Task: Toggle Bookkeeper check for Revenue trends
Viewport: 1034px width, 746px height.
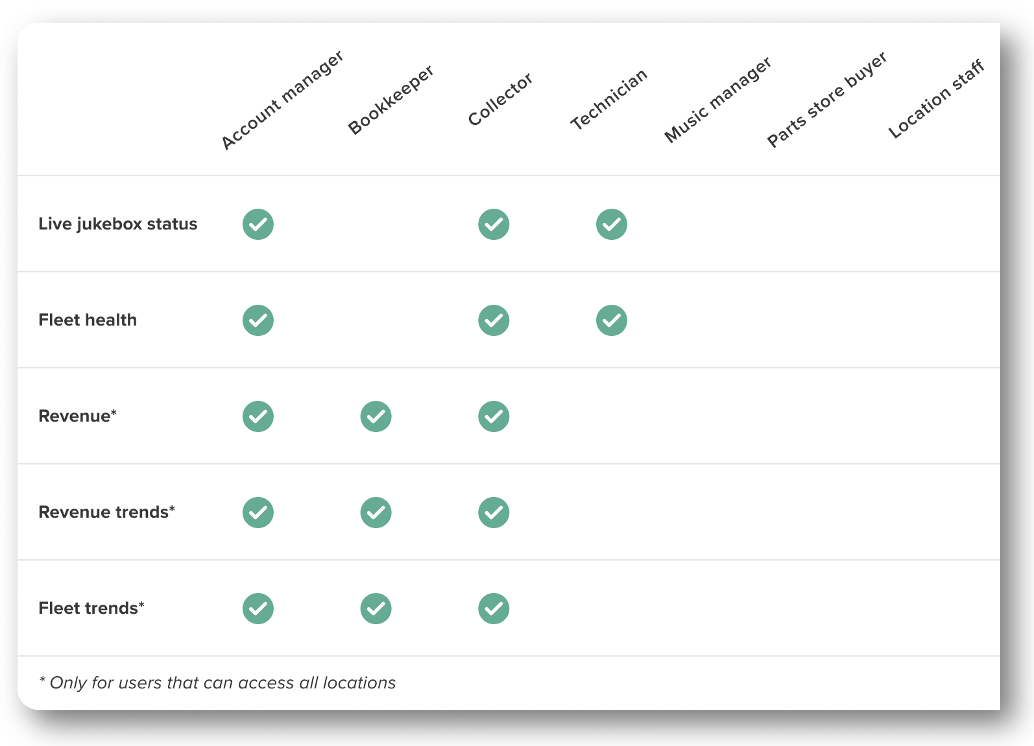Action: [376, 512]
